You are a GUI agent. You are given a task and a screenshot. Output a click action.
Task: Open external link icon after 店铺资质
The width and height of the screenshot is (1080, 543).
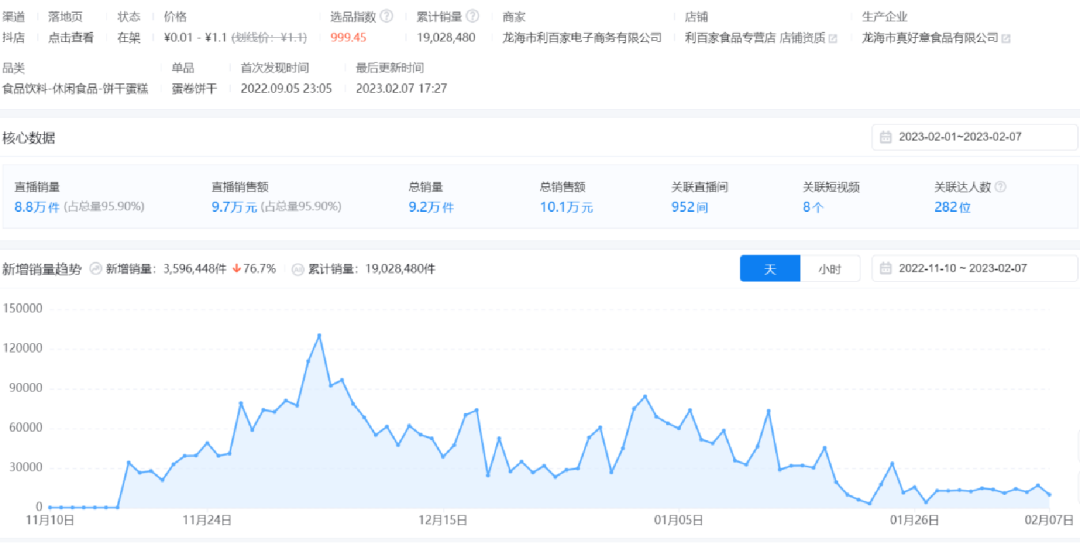832,38
